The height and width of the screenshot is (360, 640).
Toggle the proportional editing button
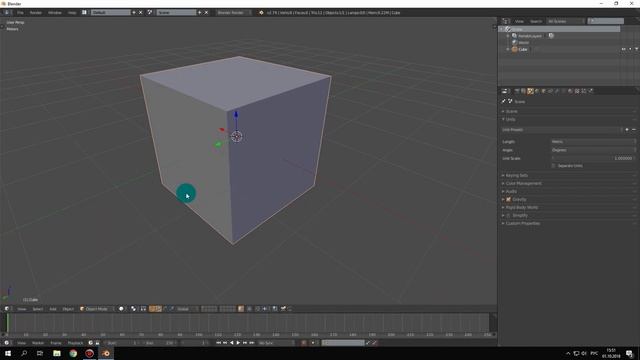click(250, 309)
